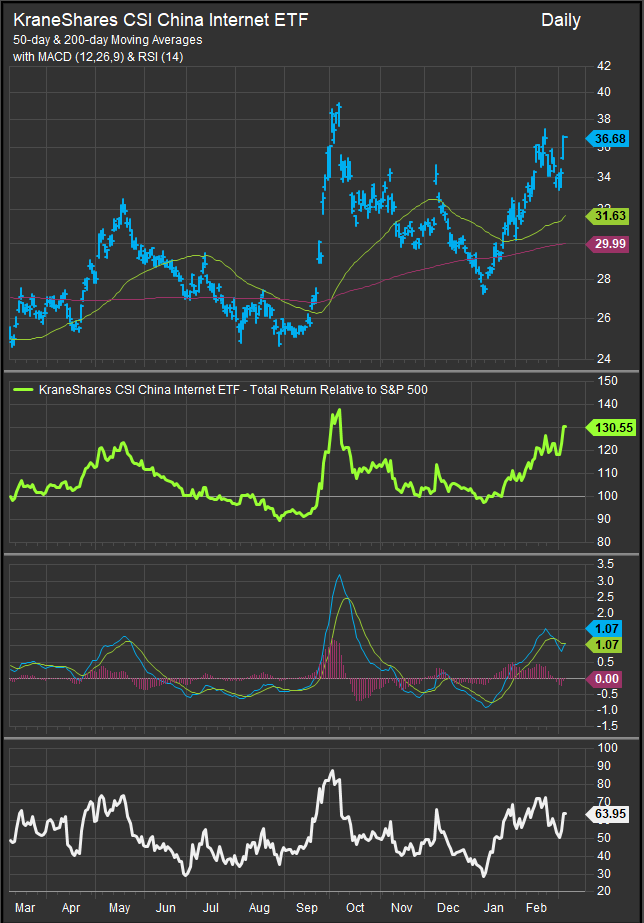644x923 pixels.
Task: Click the Nov label on the time axis
Action: 401,908
